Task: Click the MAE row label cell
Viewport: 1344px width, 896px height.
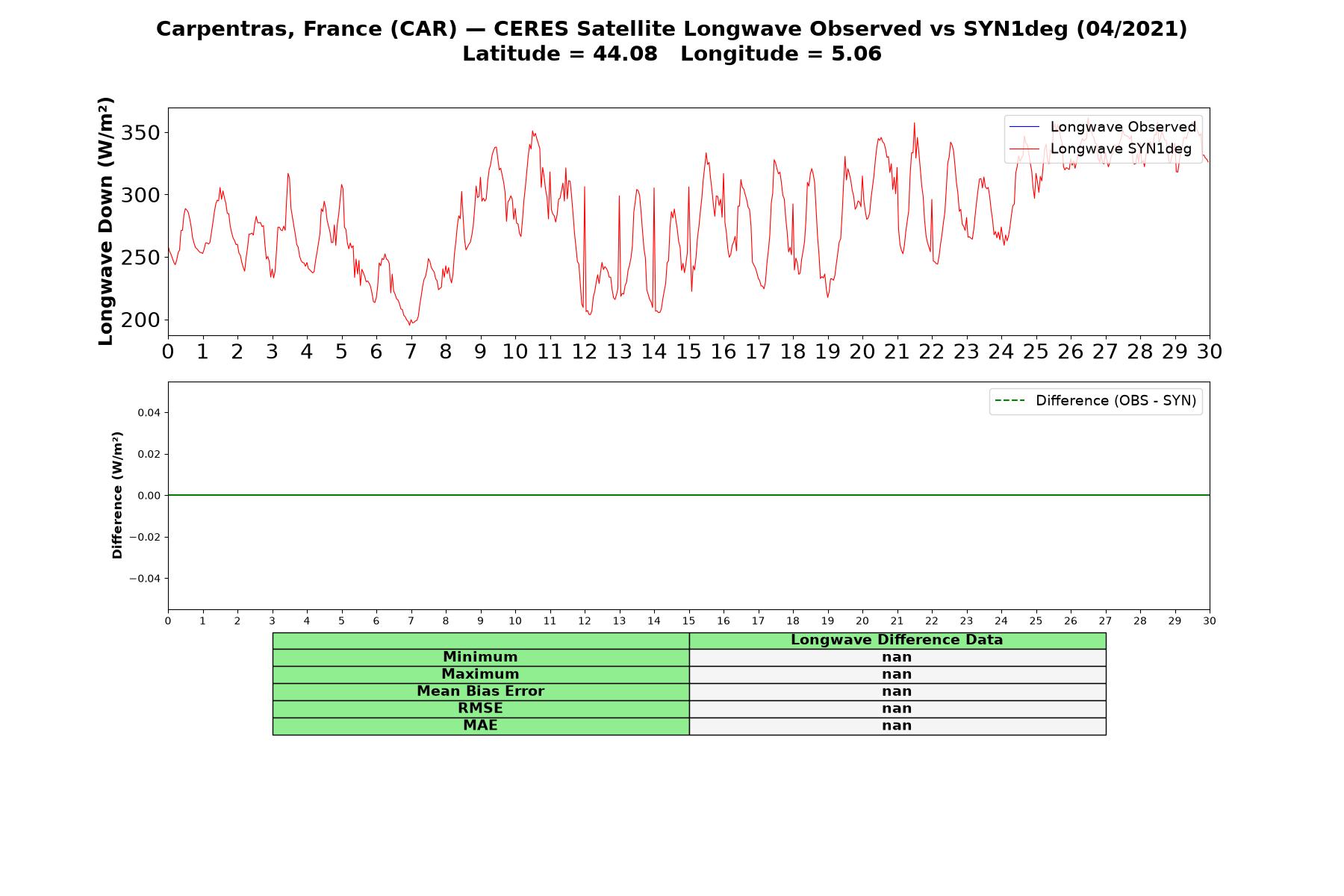Action: (x=481, y=726)
